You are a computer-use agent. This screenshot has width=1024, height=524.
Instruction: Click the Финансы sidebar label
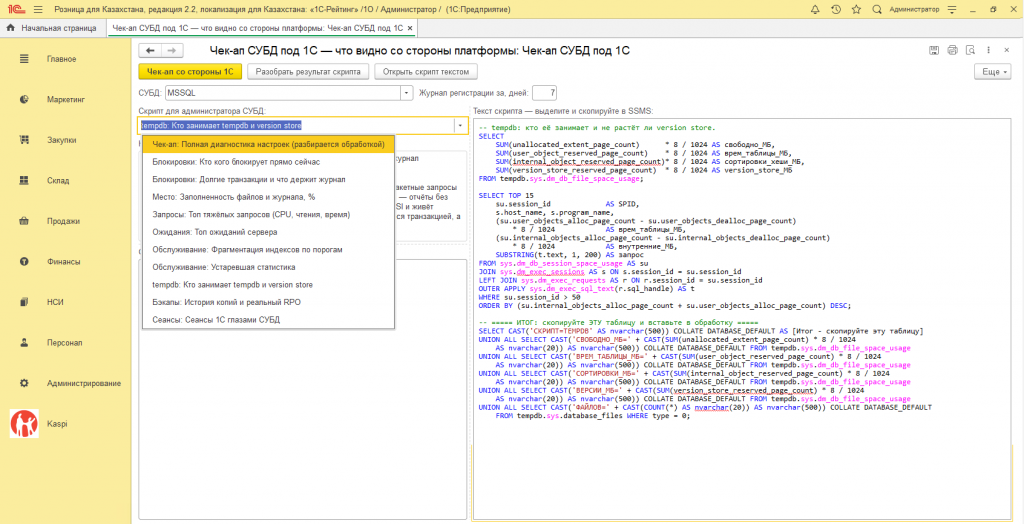tap(63, 261)
